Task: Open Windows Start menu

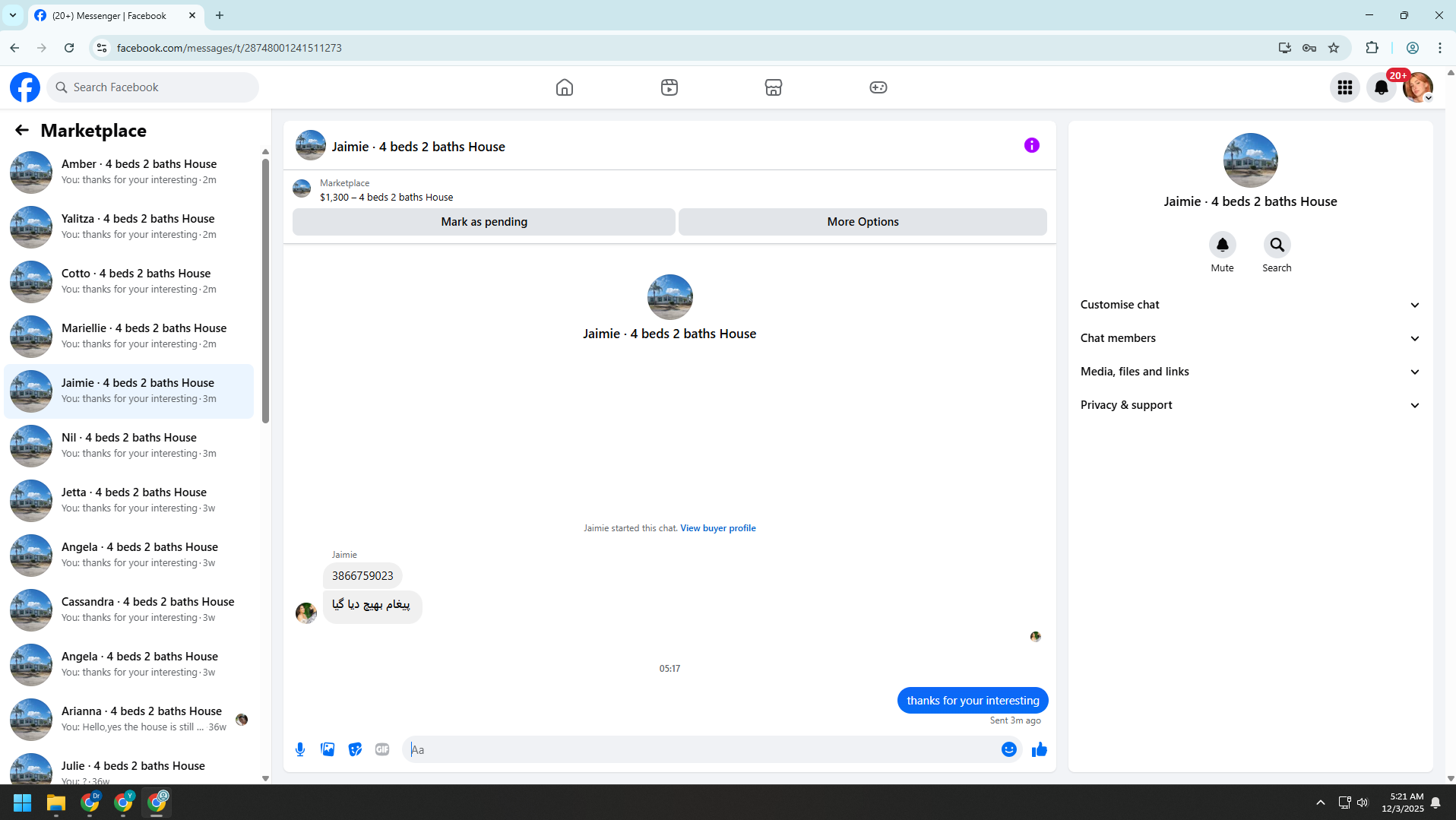Action: pyautogui.click(x=22, y=803)
